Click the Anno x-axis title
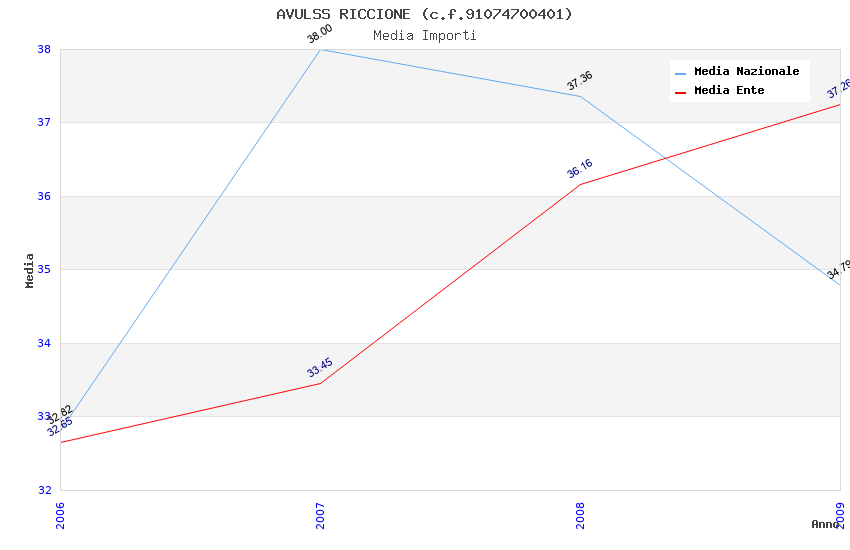 pos(824,524)
